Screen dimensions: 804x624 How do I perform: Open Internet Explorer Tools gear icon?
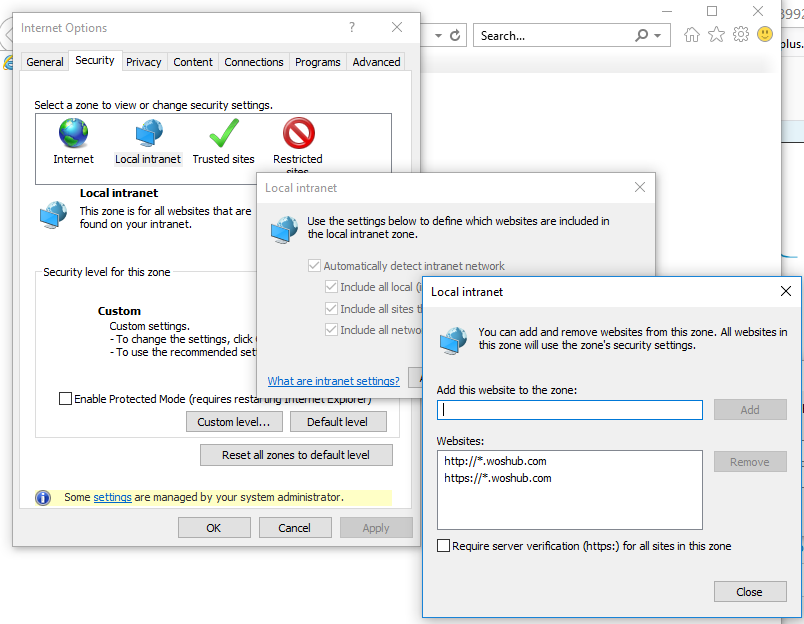tap(740, 34)
